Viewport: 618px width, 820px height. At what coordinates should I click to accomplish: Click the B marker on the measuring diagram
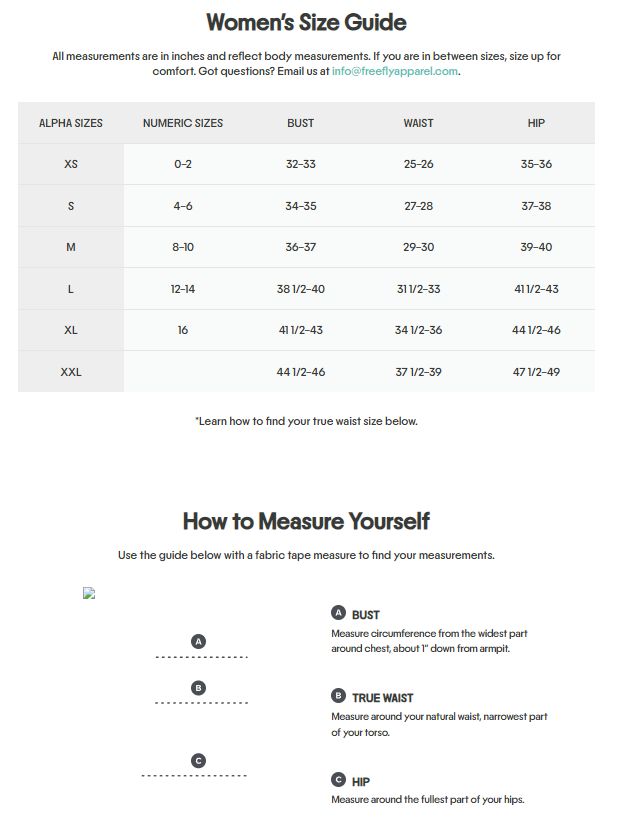199,687
